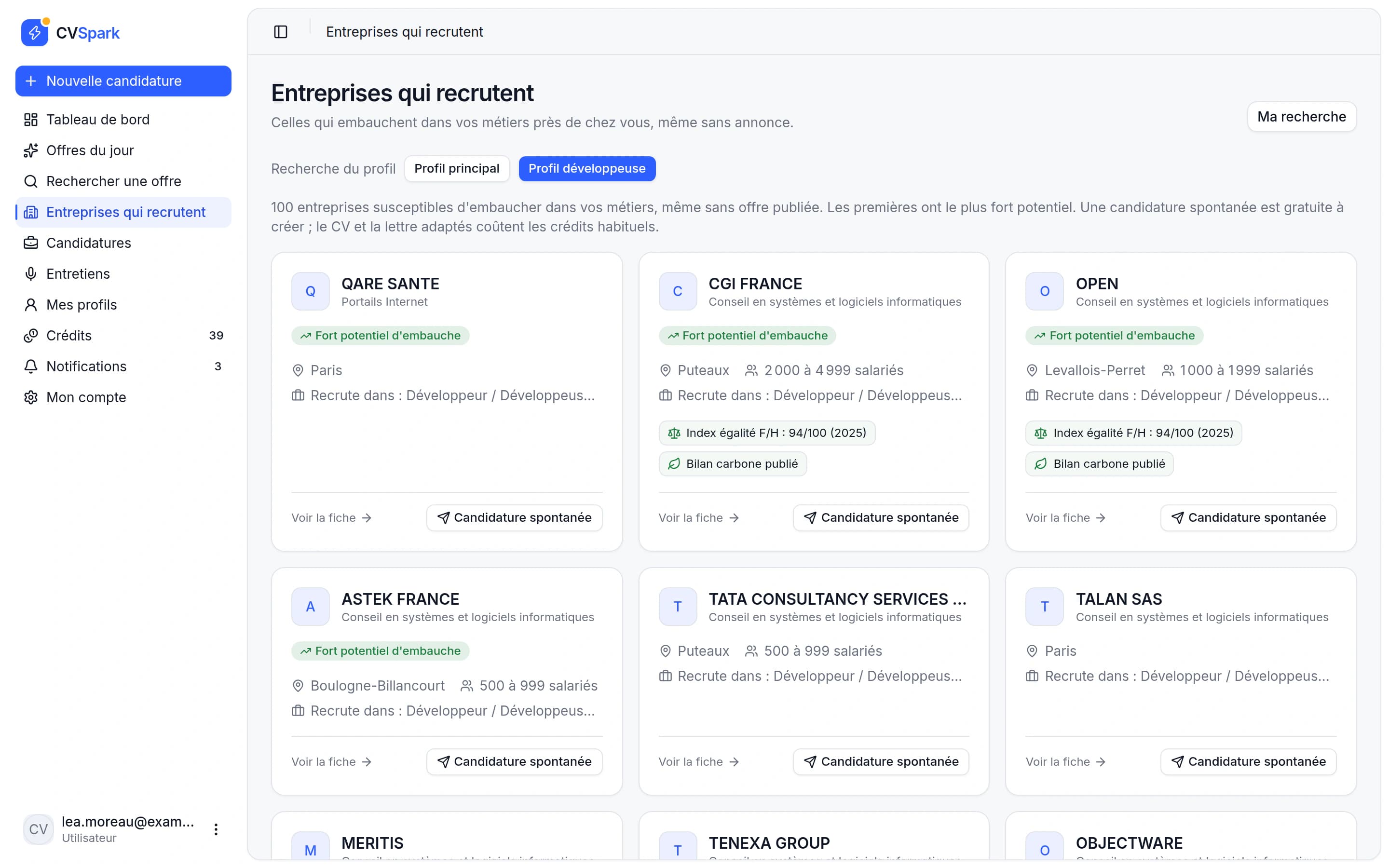Click Candidature spontanée for TATA CONSULTANCY SERVICES
The height and width of the screenshot is (868, 1389).
point(881,762)
